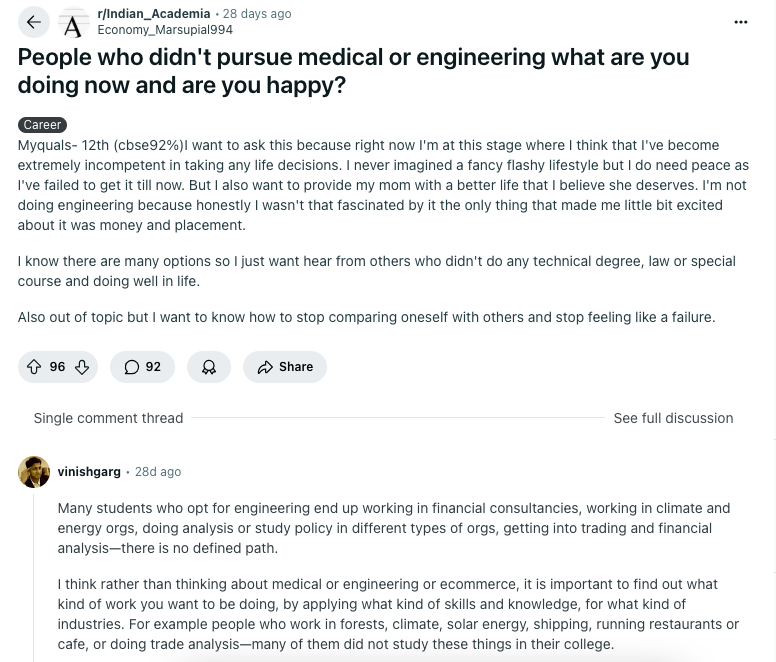
Task: Share the post
Action: click(x=285, y=367)
